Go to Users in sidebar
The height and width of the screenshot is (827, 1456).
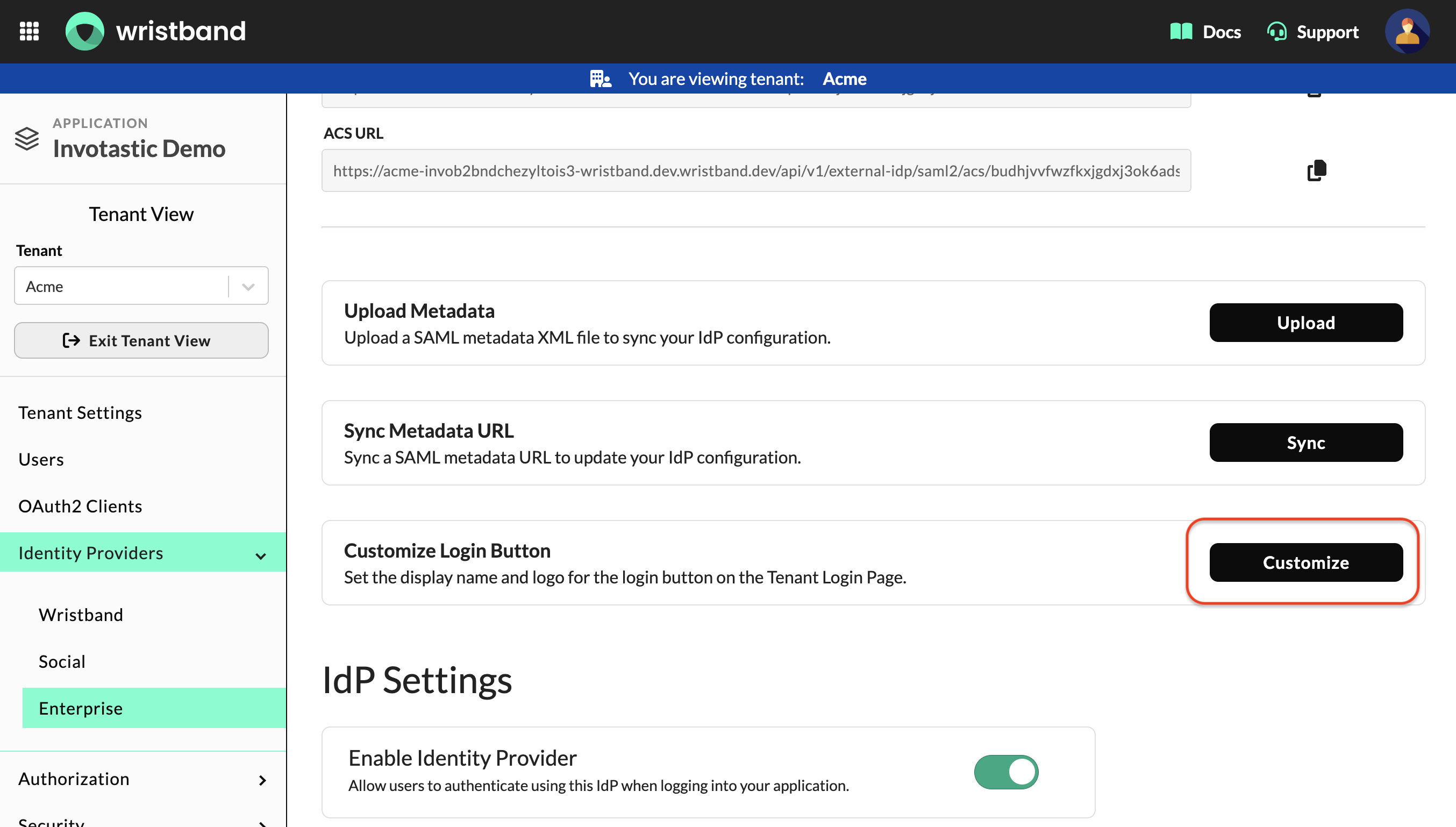click(x=41, y=459)
